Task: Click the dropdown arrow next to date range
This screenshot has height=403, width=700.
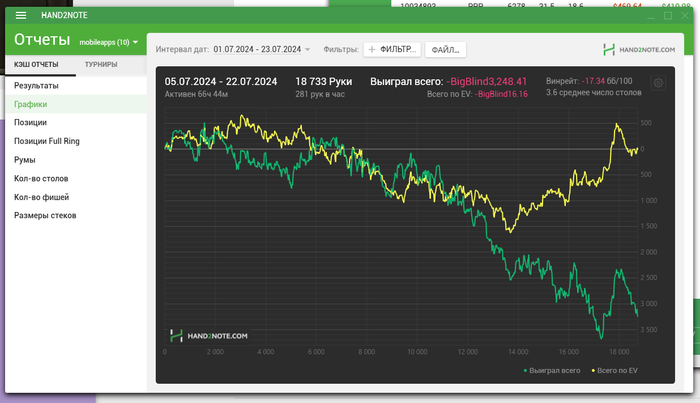Action: tap(307, 50)
